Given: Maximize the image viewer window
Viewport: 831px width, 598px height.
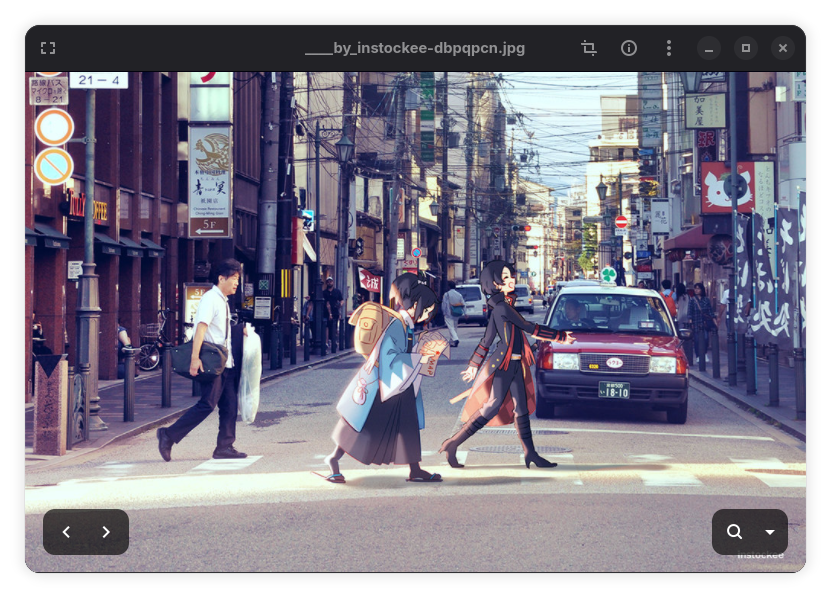Looking at the screenshot, I should 746,48.
